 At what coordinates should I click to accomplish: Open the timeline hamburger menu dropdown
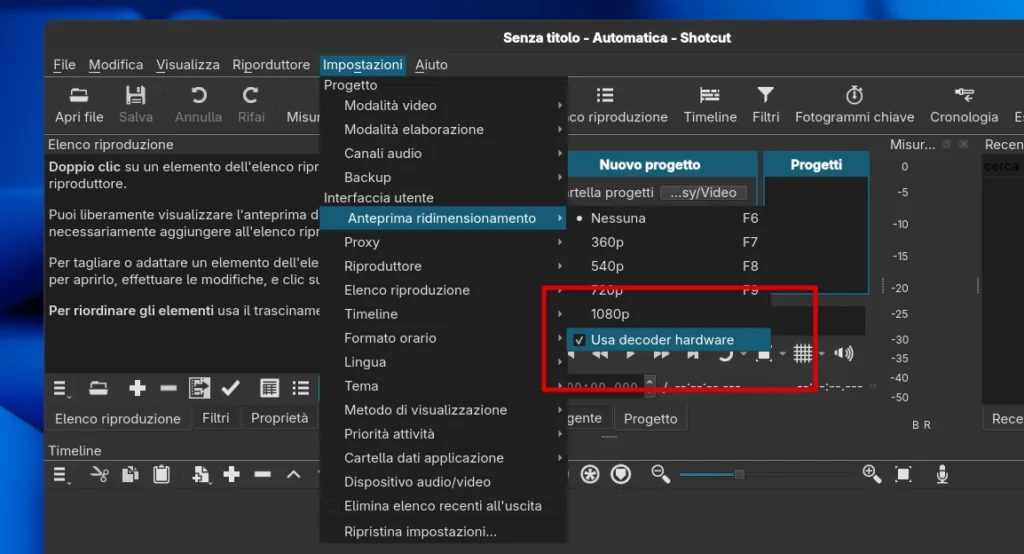(61, 475)
